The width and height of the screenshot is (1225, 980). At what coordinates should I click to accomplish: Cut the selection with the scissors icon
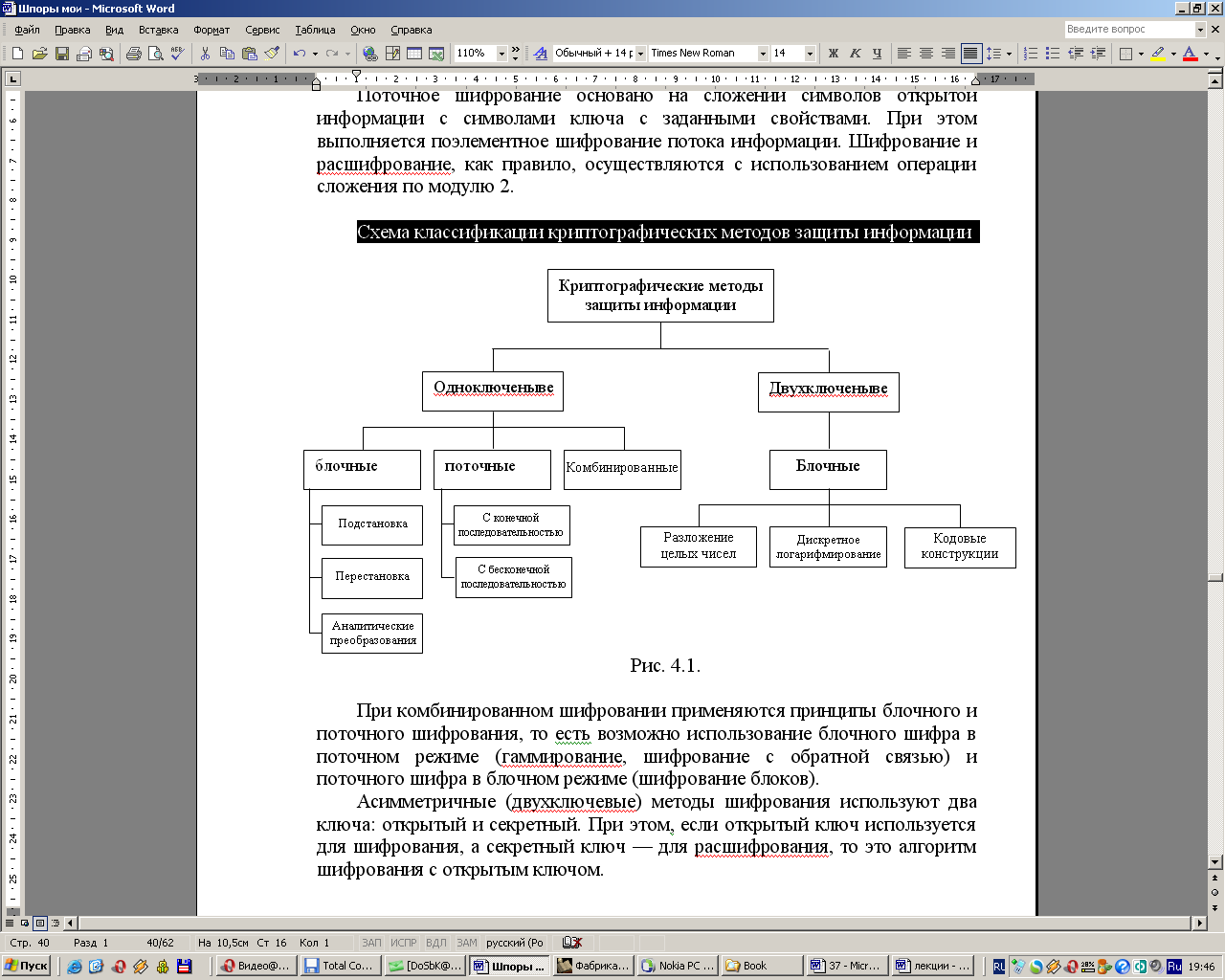205,54
